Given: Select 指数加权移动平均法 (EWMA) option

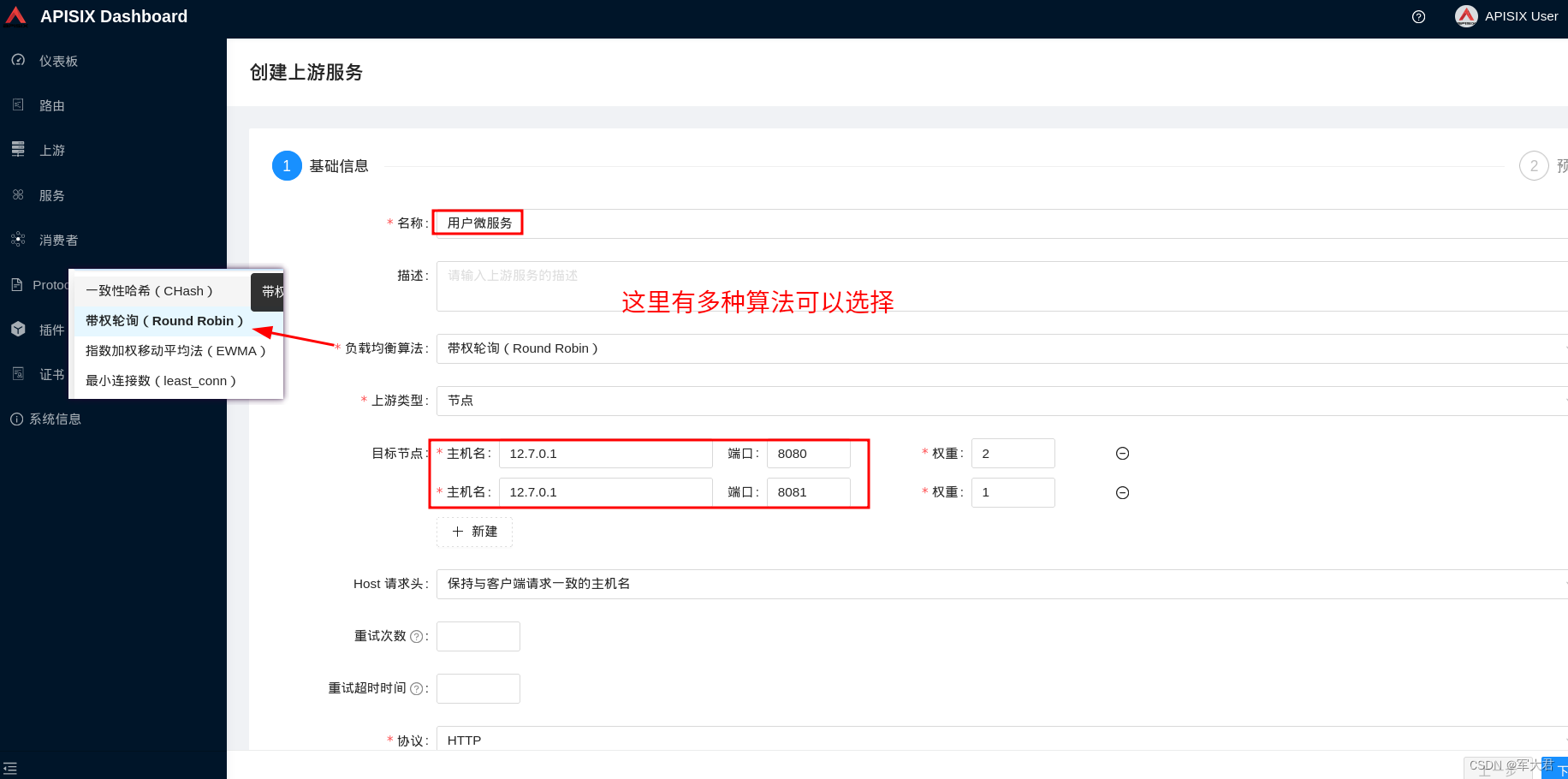Looking at the screenshot, I should pyautogui.click(x=177, y=351).
